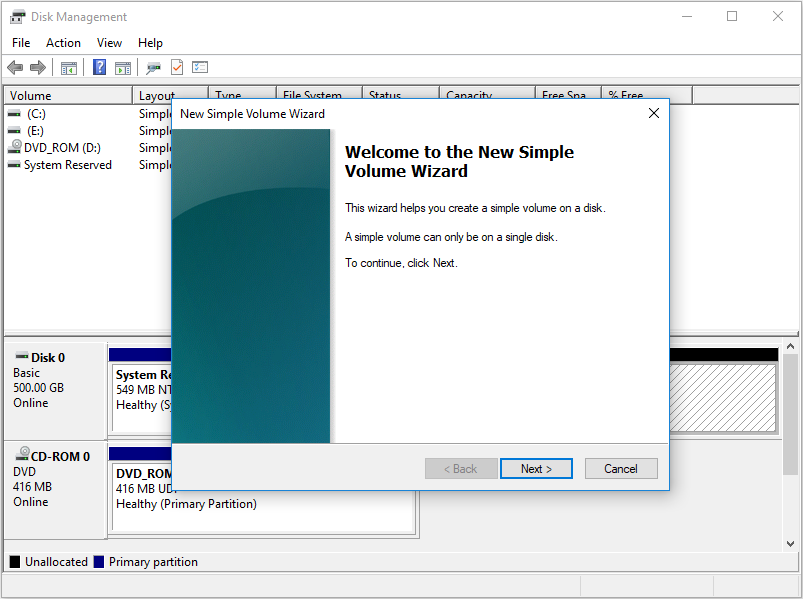The height and width of the screenshot is (599, 803).
Task: Open the settings list toolbar icon
Action: [200, 67]
